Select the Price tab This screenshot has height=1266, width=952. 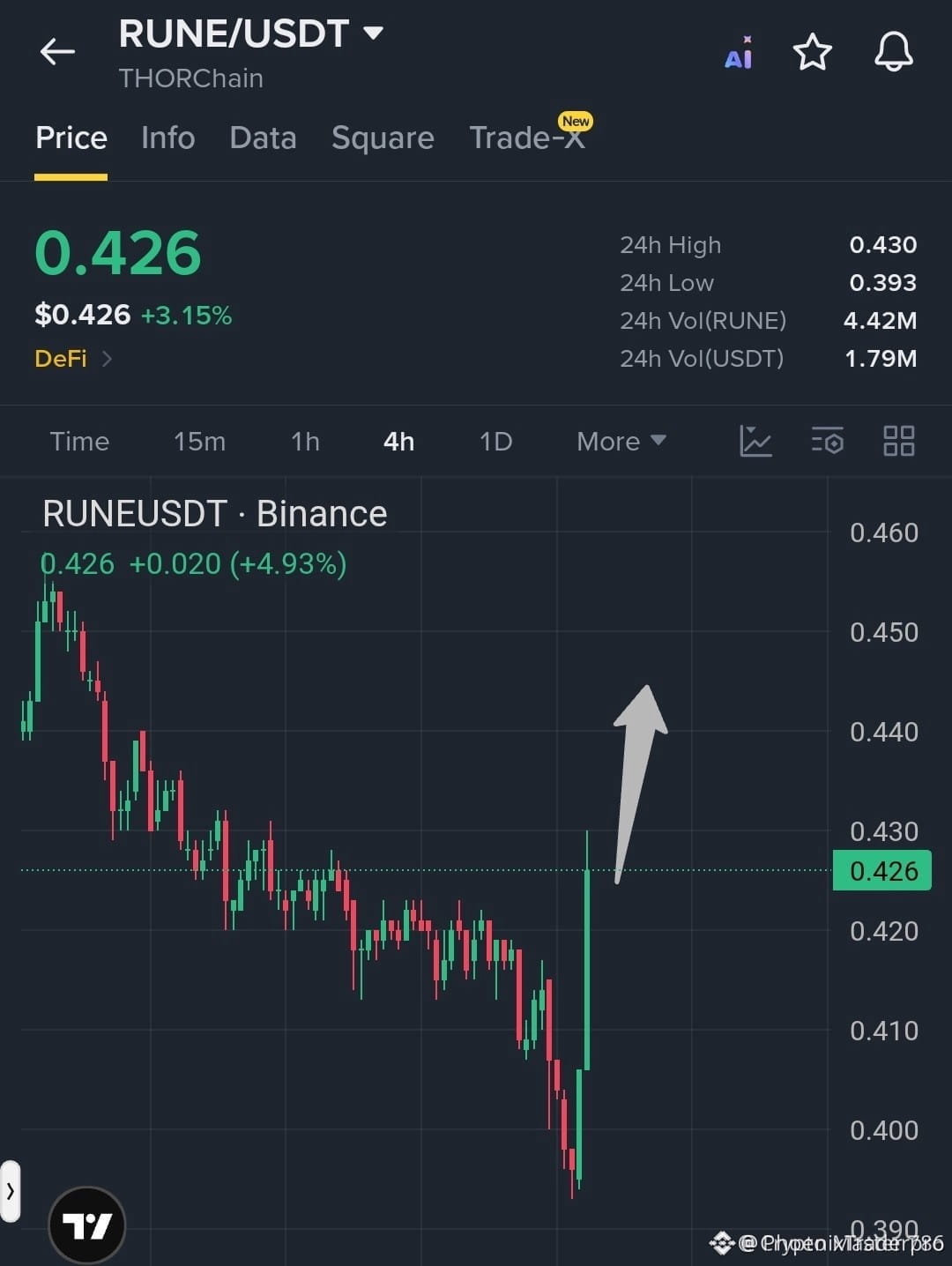pos(71,138)
